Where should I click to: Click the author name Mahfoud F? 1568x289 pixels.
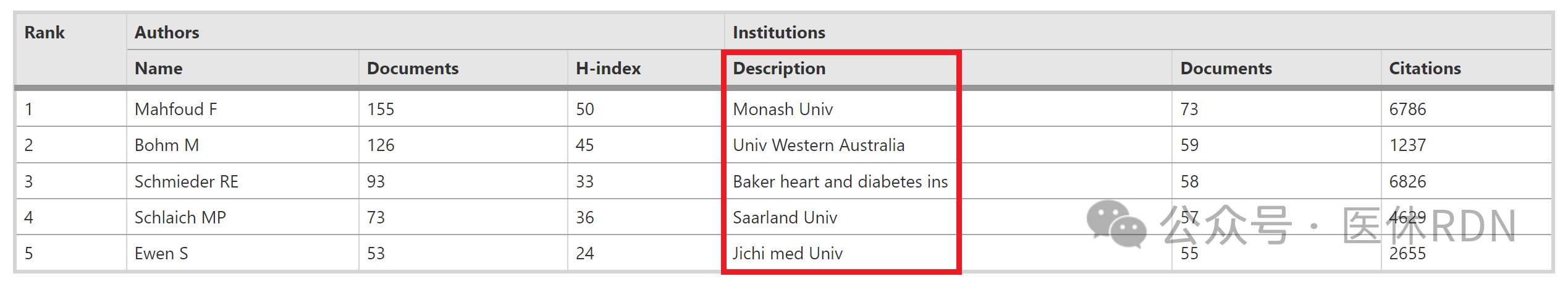(x=175, y=109)
